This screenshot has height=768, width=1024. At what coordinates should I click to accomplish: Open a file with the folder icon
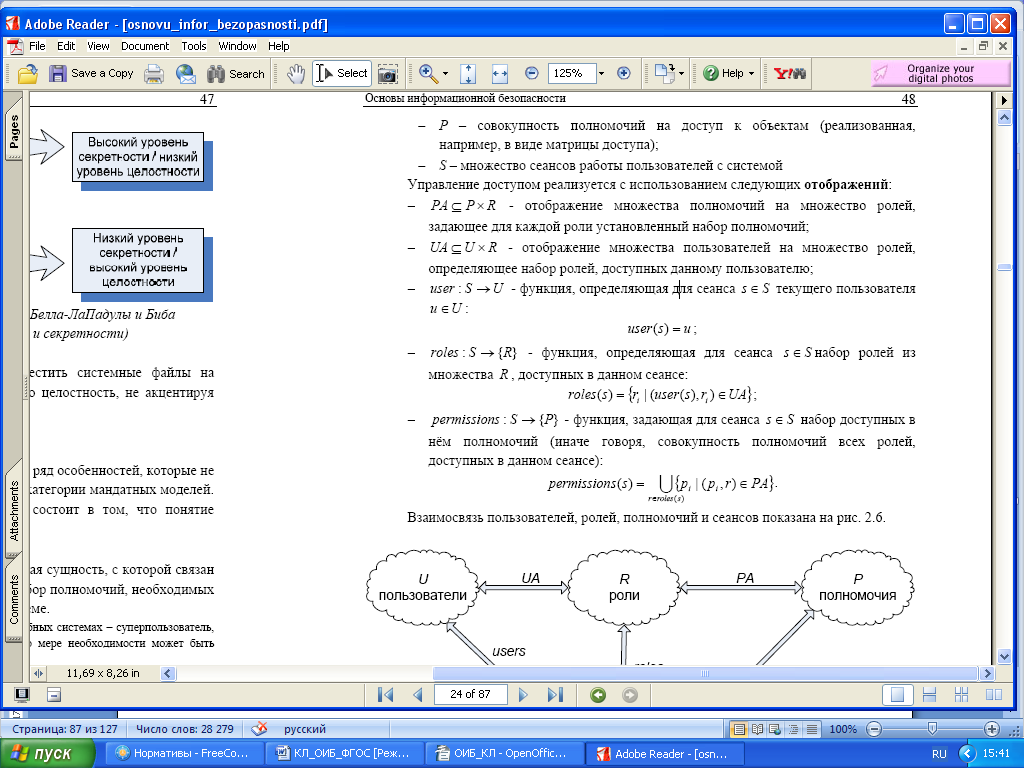click(27, 74)
